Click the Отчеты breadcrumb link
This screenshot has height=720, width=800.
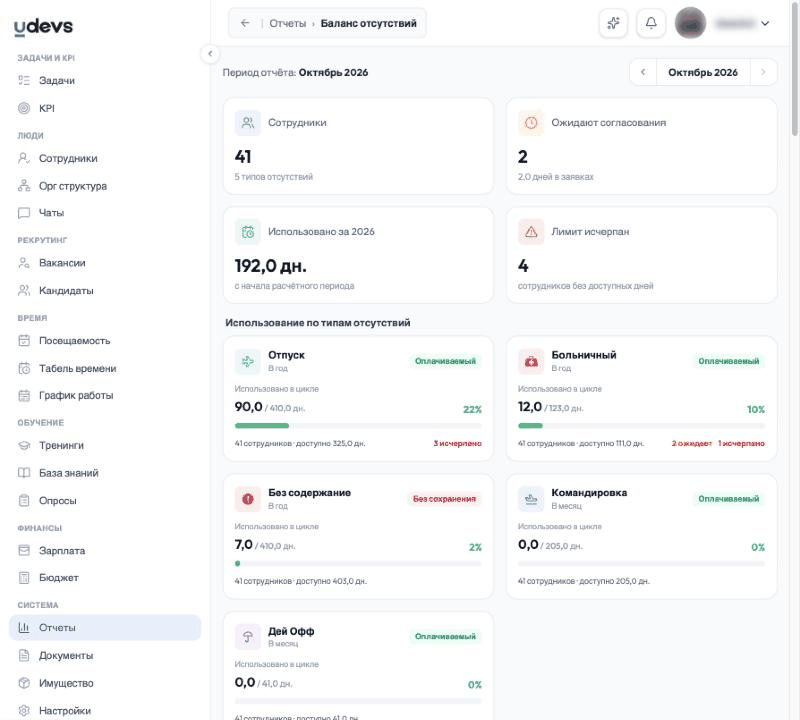click(287, 23)
